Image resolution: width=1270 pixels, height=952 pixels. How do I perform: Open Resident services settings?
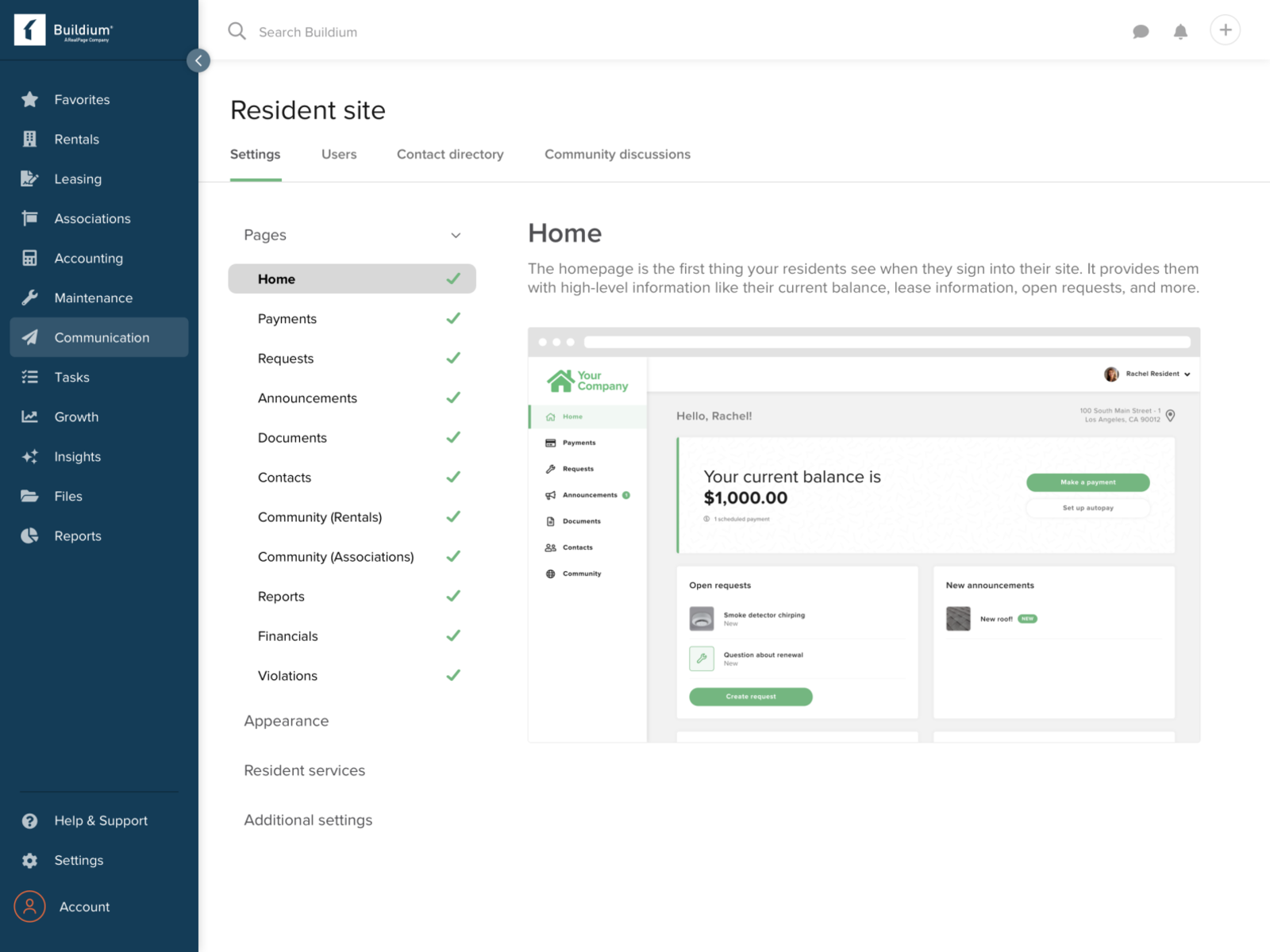tap(304, 770)
